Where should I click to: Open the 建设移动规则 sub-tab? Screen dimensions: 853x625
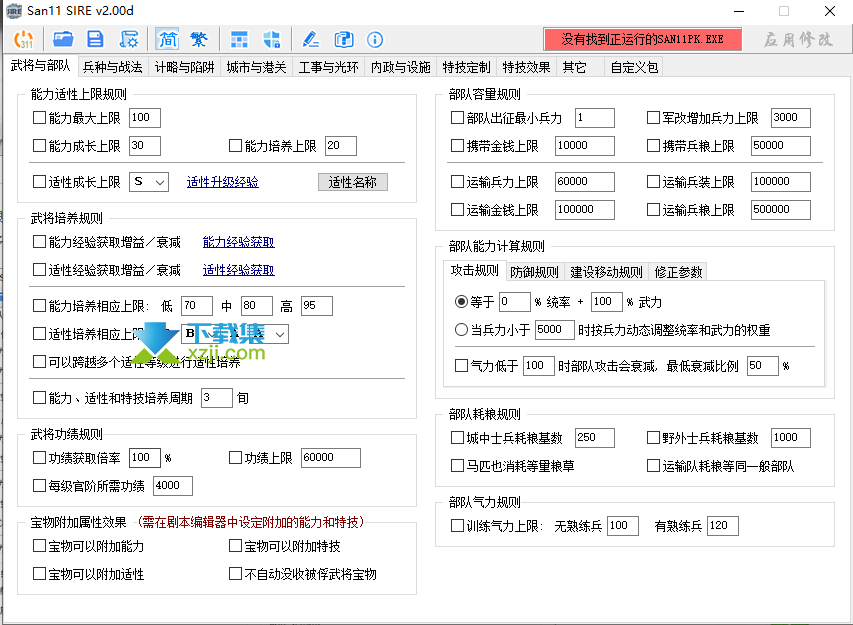click(x=606, y=272)
